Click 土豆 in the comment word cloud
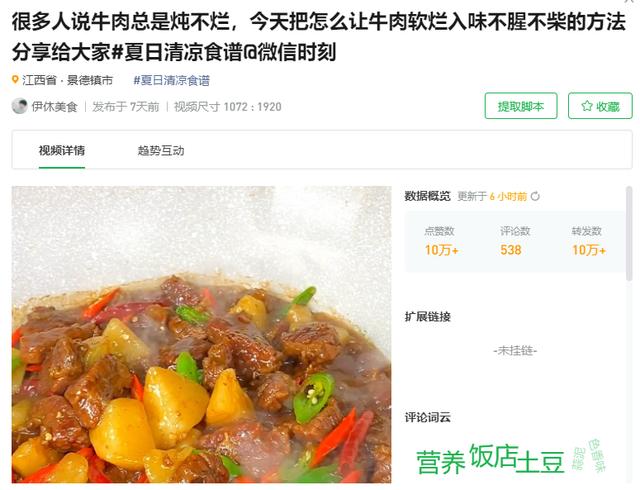 (540, 462)
